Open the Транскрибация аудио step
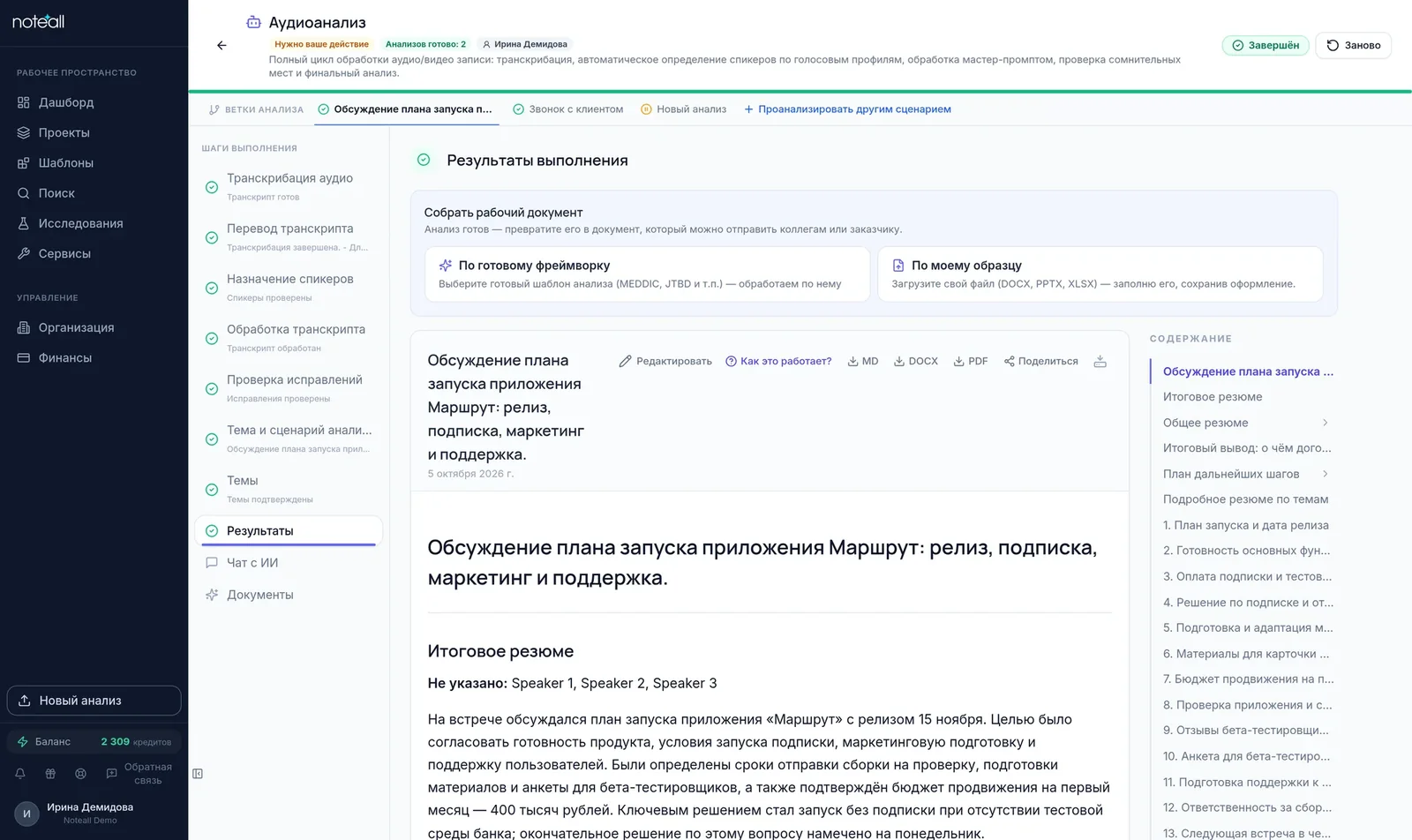Viewport: 1412px width, 840px height. click(x=289, y=186)
